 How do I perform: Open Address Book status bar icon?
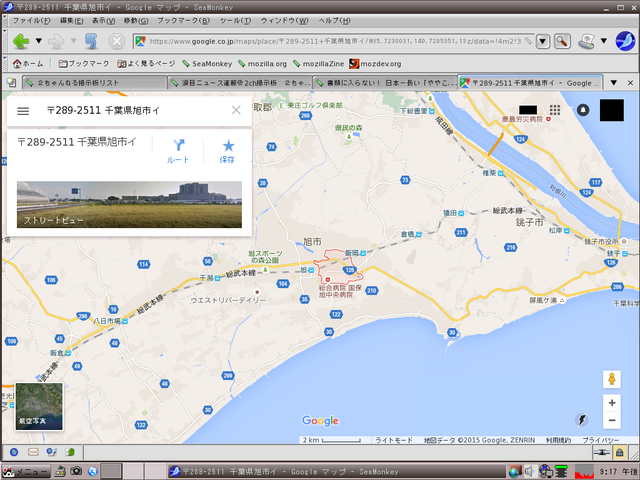click(70, 452)
